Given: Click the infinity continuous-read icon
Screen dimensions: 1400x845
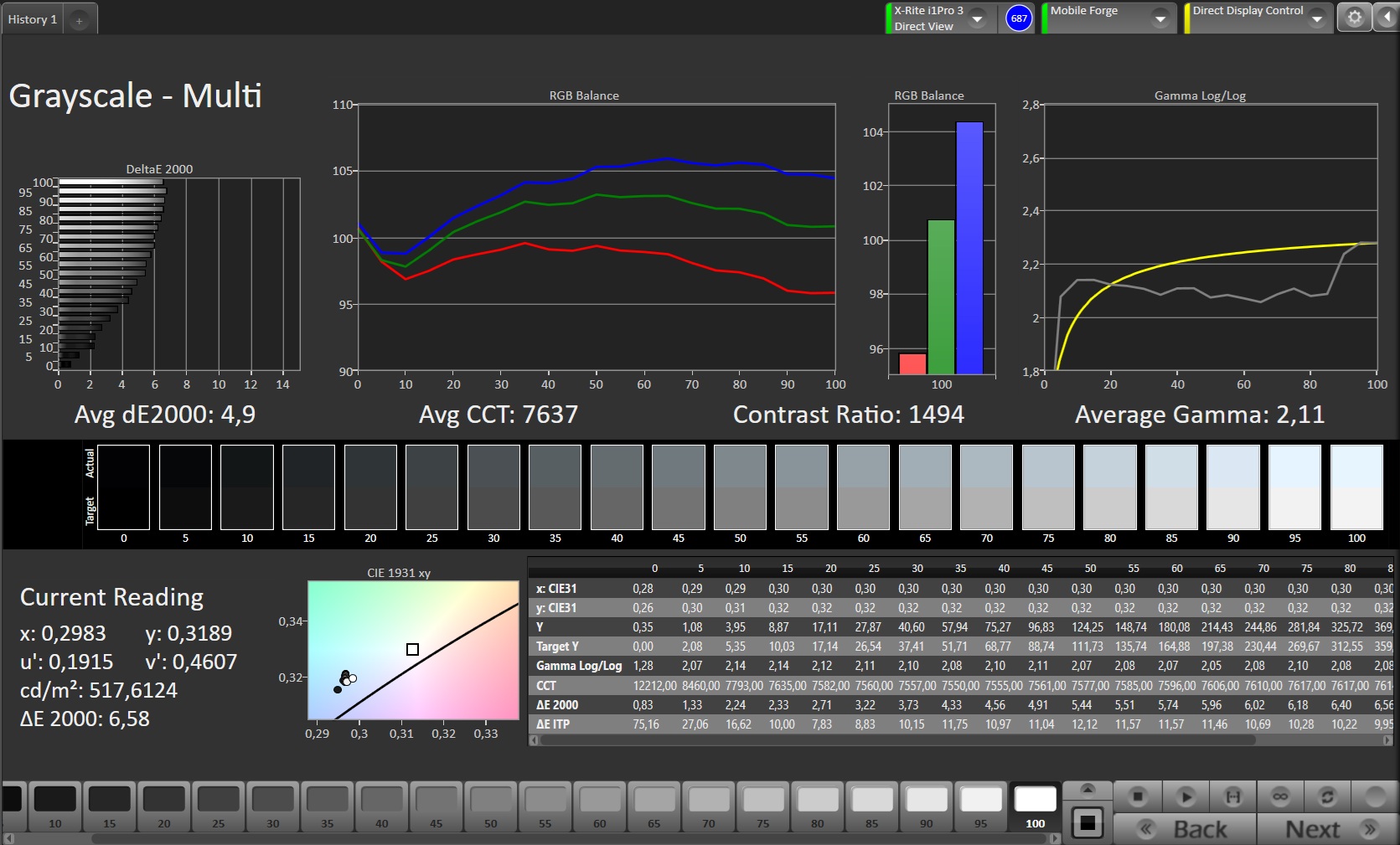Looking at the screenshot, I should 1280,796.
